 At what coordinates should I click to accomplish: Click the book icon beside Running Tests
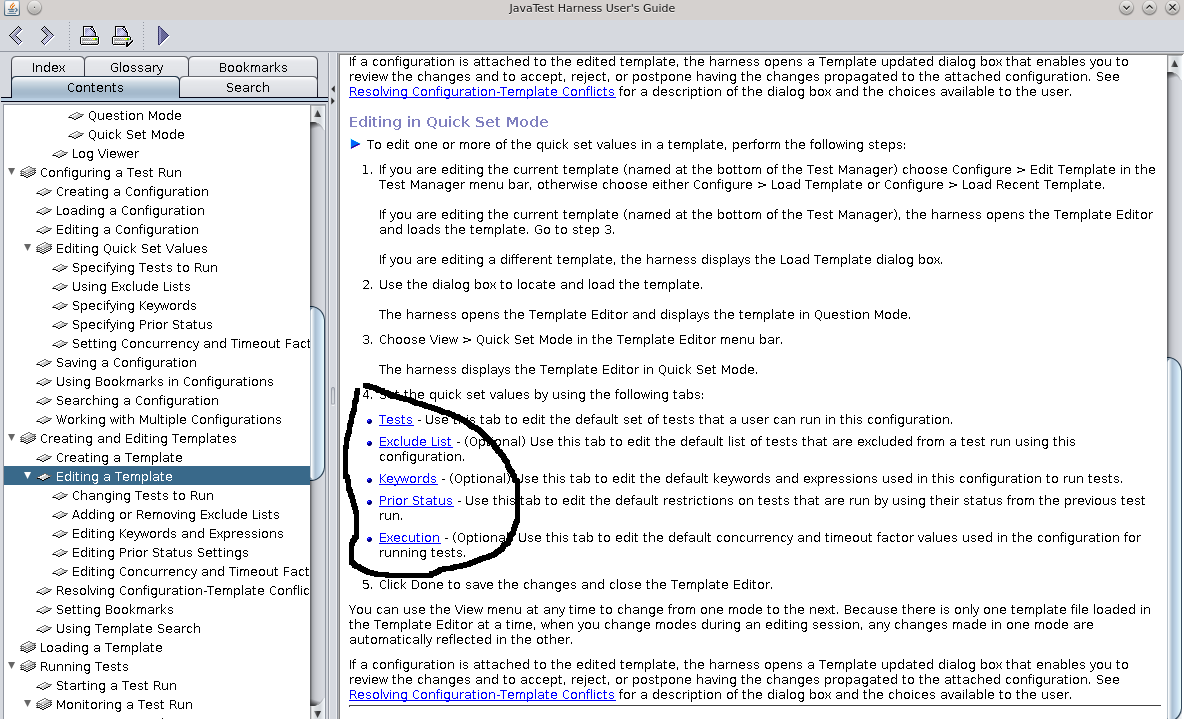(x=28, y=667)
